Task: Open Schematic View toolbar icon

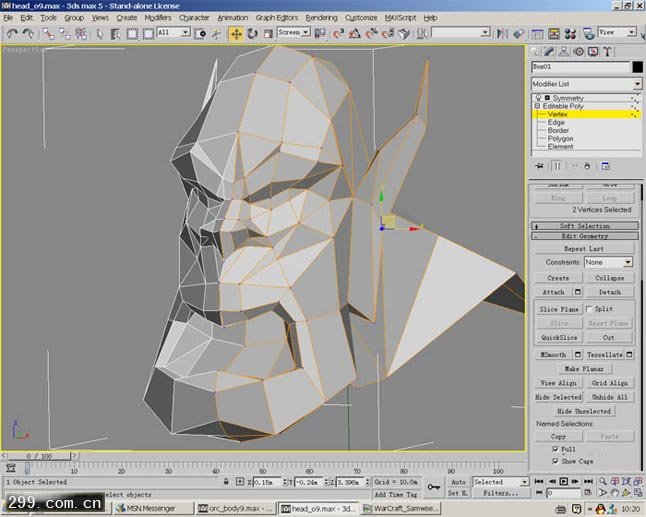Action: tap(554, 34)
